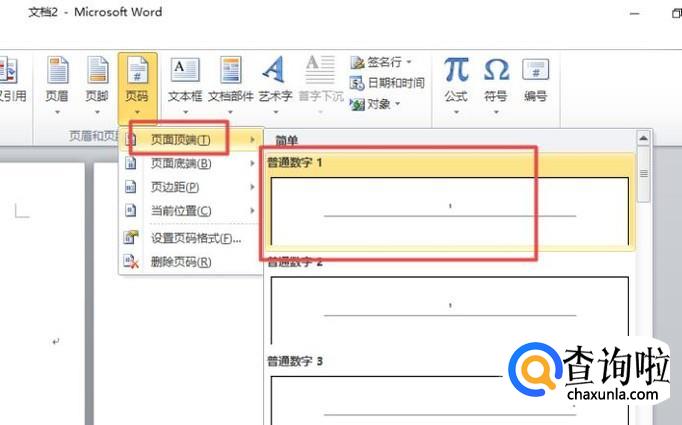
Task: Click the gallery scrollbar thumb
Action: [643, 174]
